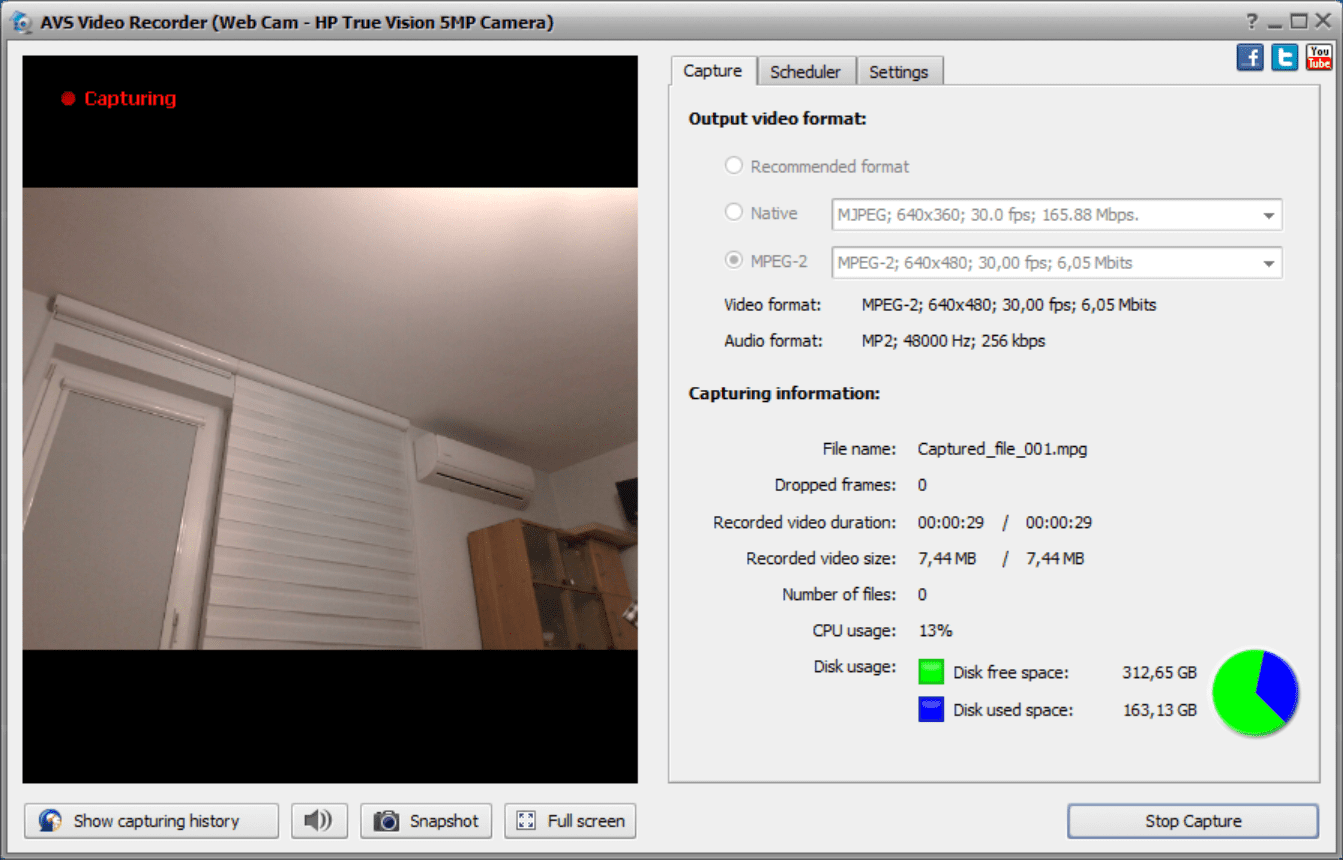Take a Snapshot of the video
The image size is (1343, 860).
(426, 821)
